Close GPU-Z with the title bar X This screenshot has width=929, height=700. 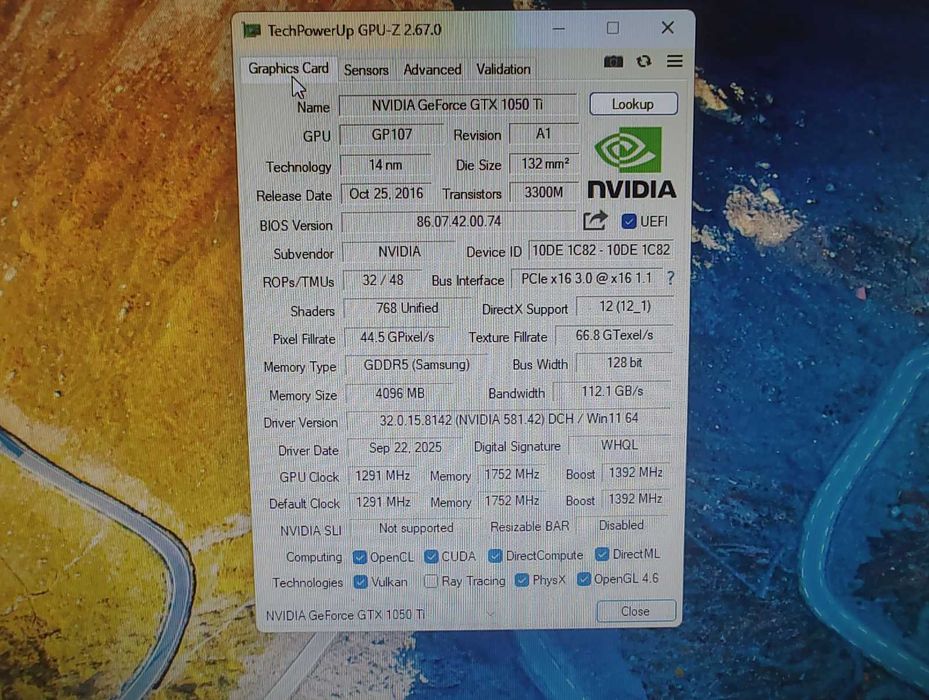coord(668,27)
